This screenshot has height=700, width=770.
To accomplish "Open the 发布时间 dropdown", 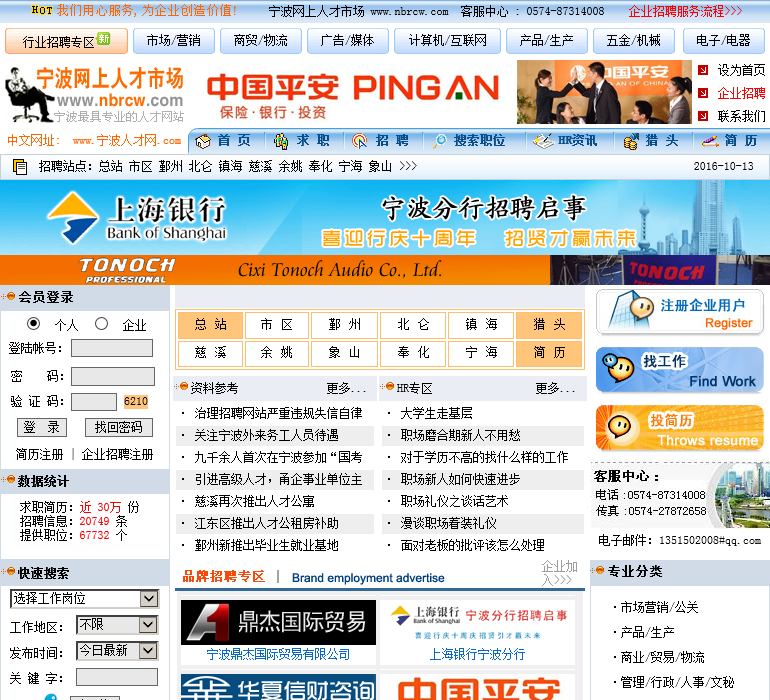I will point(117,651).
